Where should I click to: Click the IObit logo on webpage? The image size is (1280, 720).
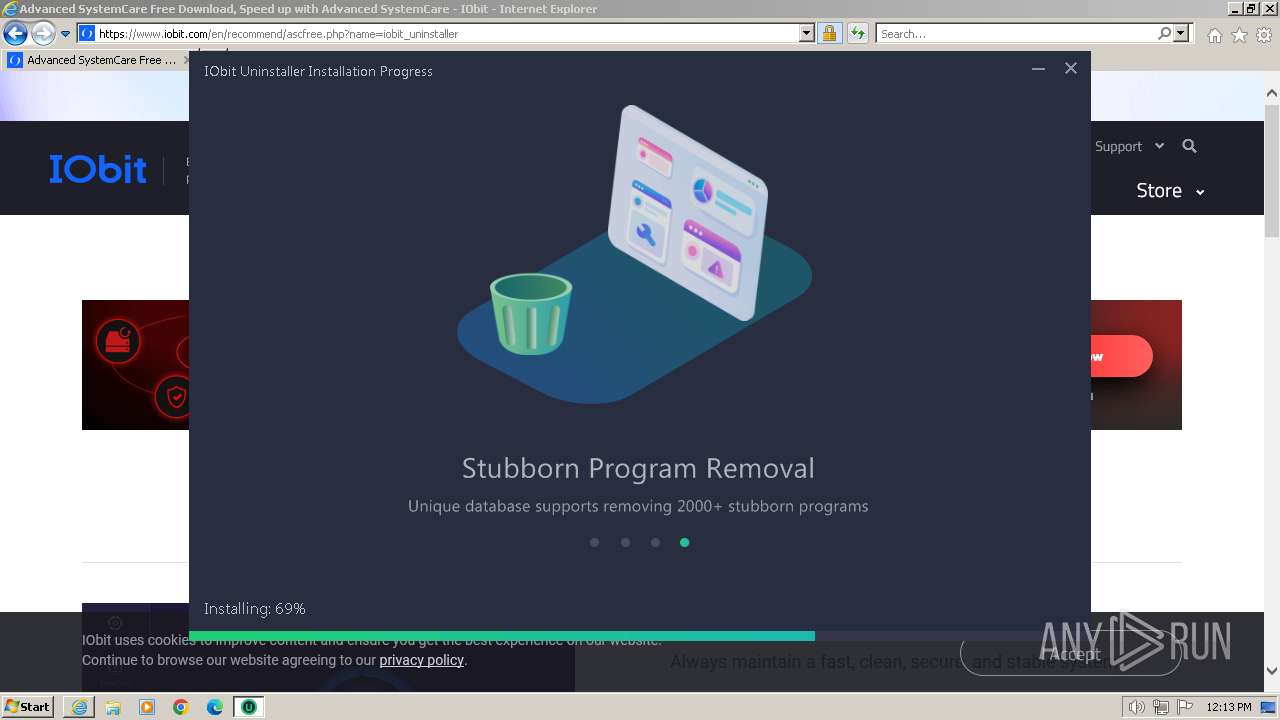tap(98, 169)
